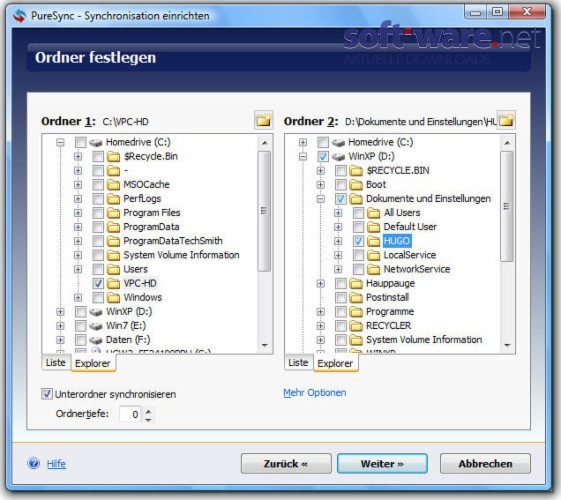Open folder browse icon for Ordner 2

(x=506, y=121)
